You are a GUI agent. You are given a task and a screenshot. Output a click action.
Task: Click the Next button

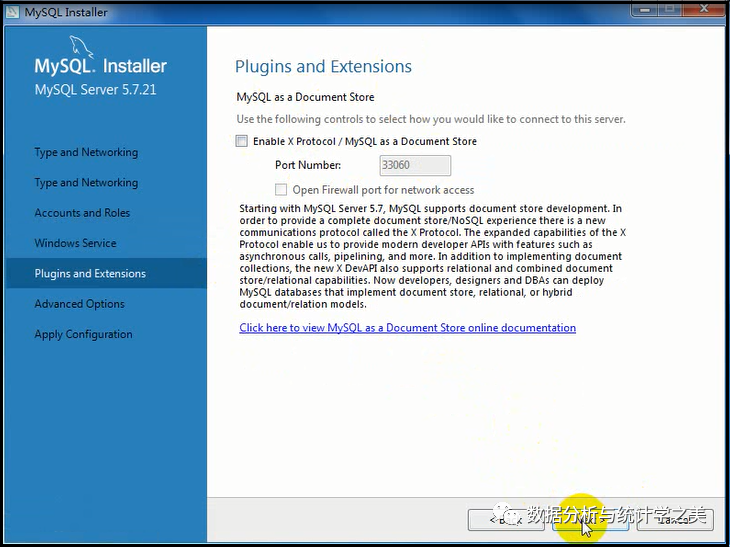pos(590,520)
